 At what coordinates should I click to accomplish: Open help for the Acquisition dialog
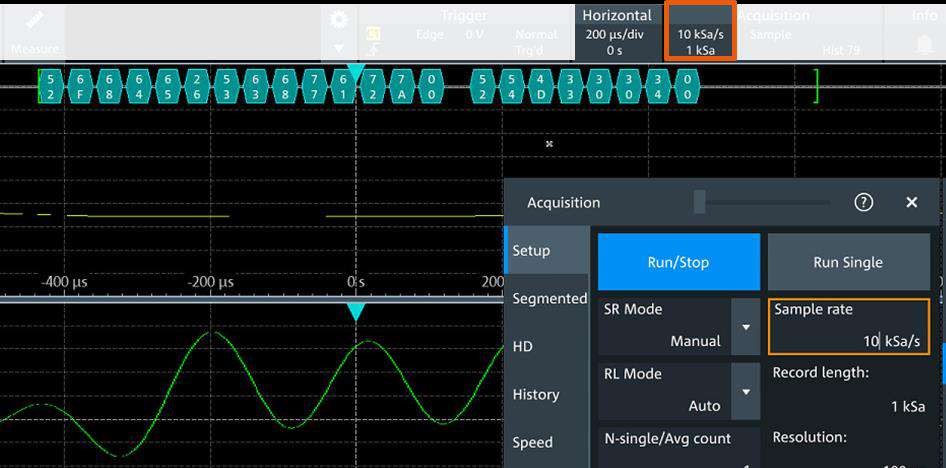click(864, 202)
